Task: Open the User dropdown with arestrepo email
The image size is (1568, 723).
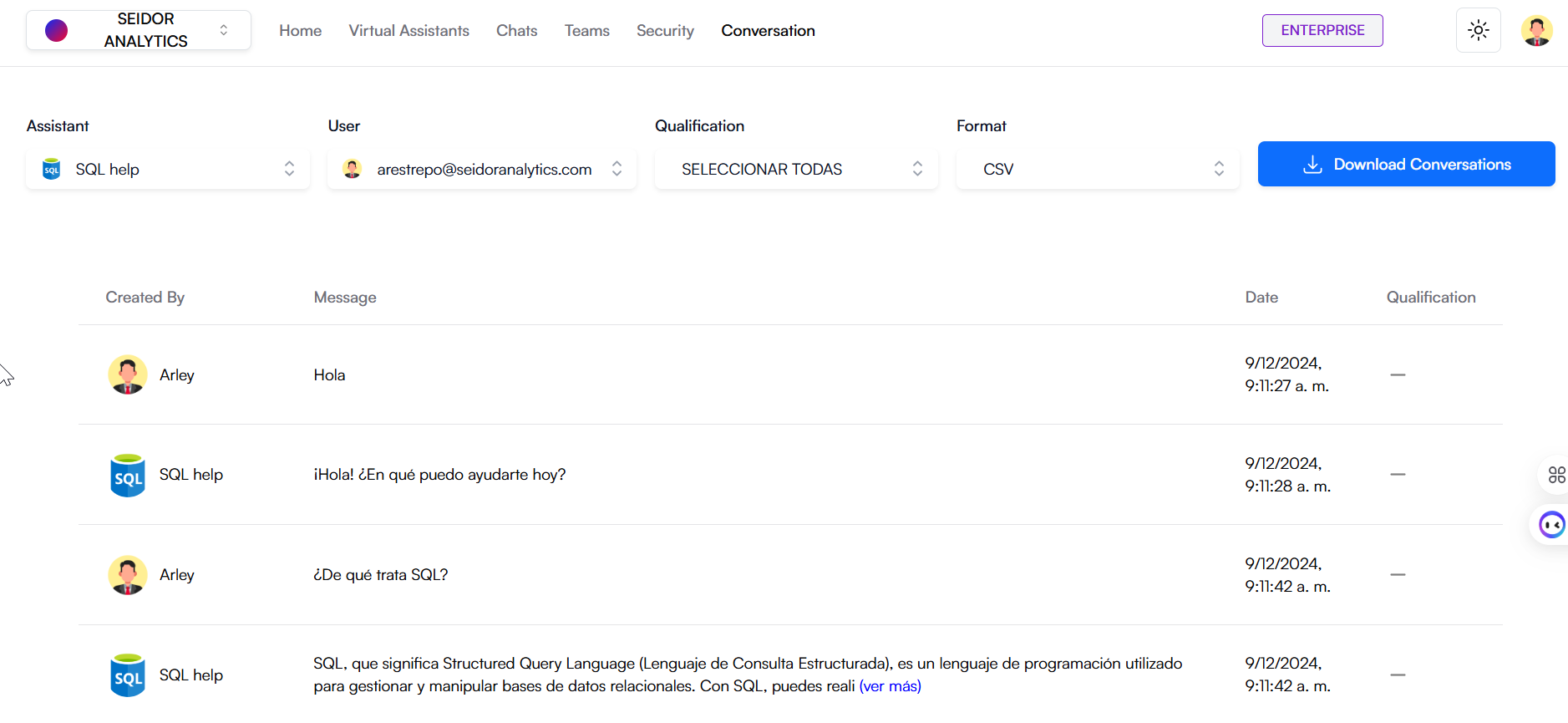Action: coord(482,169)
